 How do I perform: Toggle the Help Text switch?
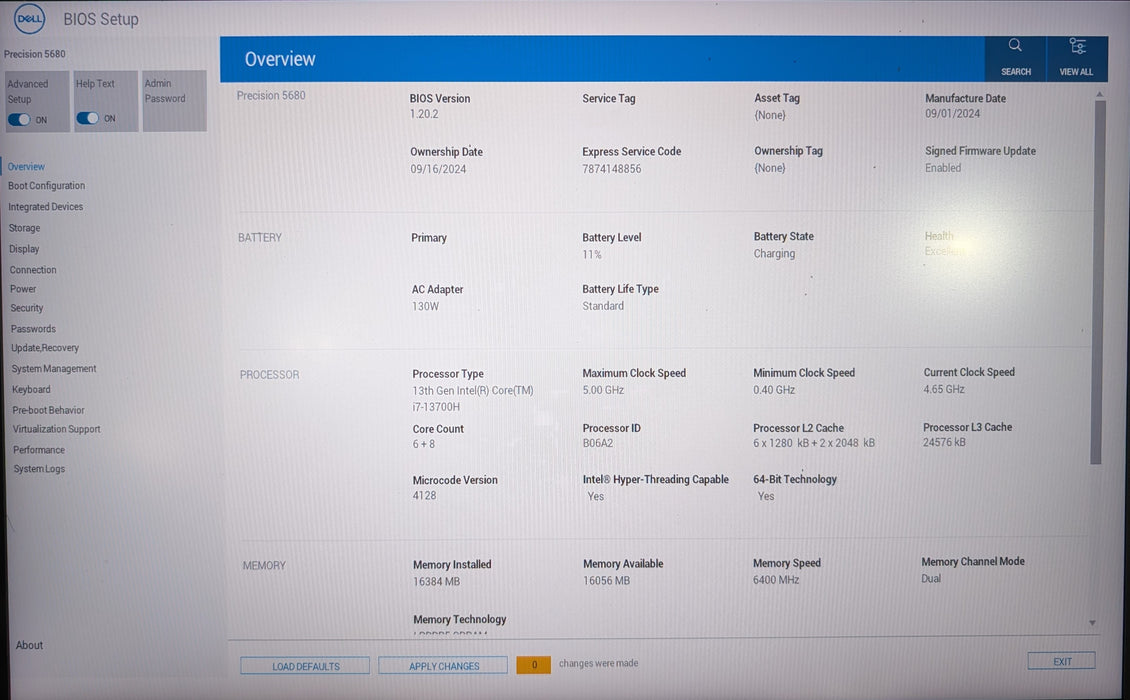[x=88, y=118]
